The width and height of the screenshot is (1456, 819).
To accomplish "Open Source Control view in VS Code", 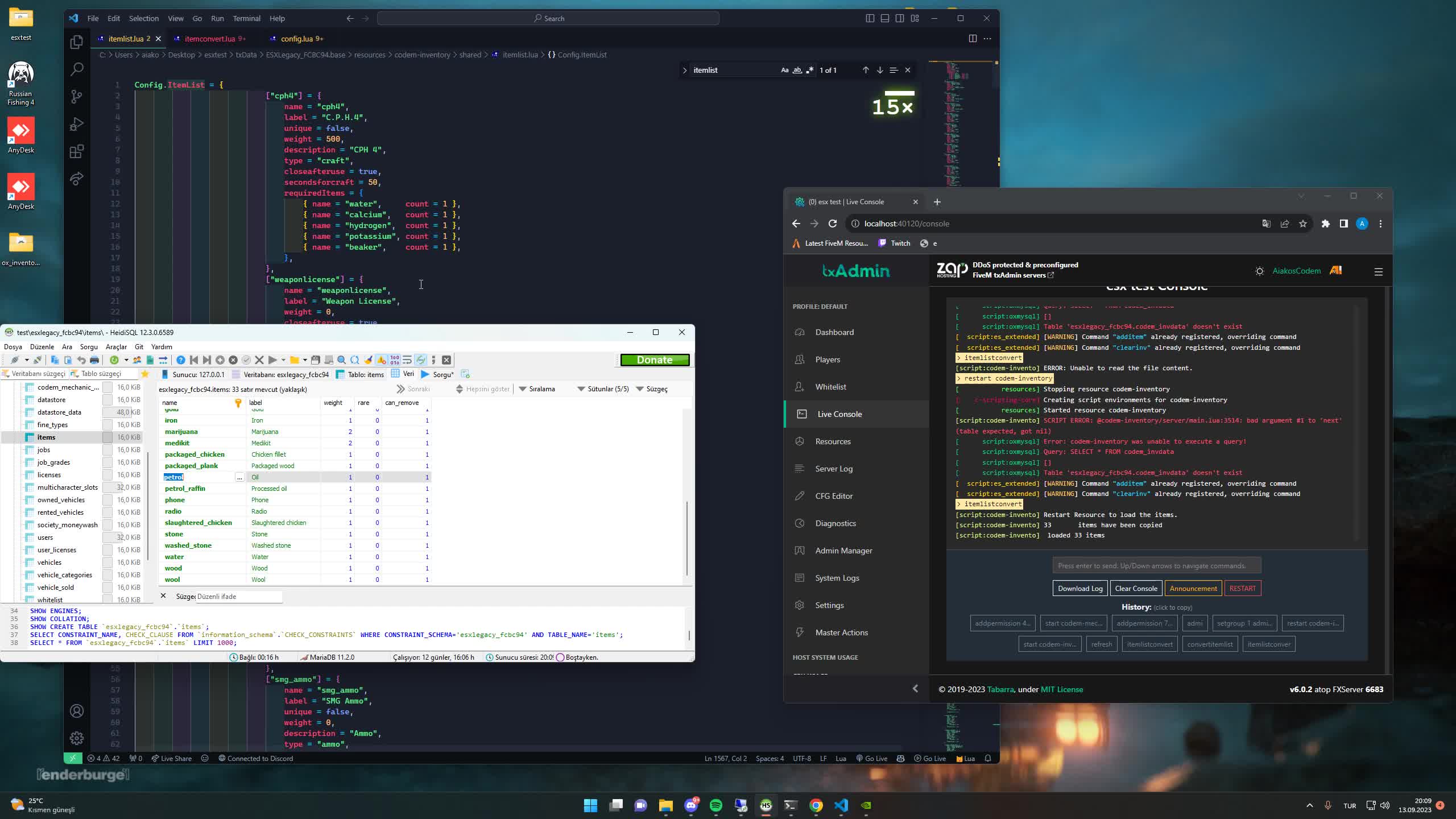I will click(x=76, y=97).
